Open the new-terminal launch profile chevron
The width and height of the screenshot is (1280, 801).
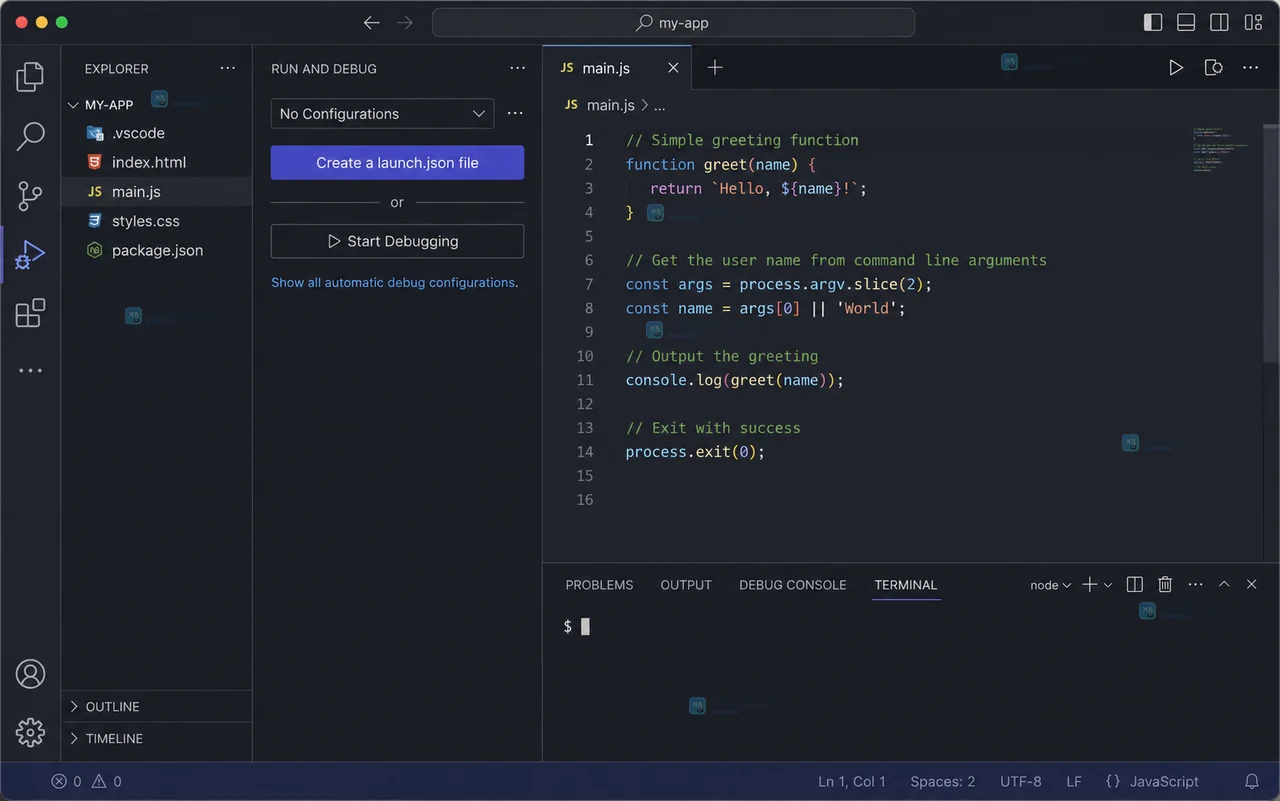tap(1108, 585)
